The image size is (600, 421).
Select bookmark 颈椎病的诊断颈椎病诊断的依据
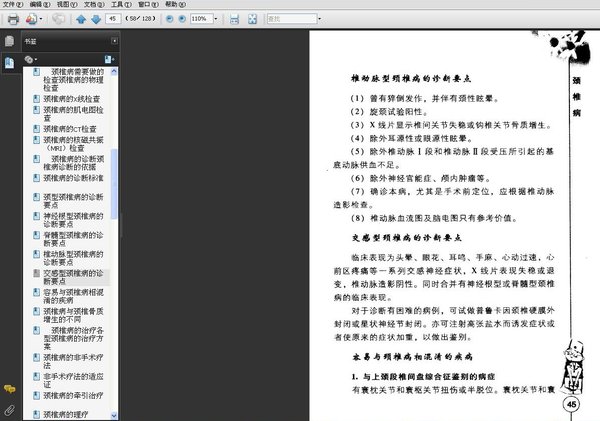[x=73, y=163]
